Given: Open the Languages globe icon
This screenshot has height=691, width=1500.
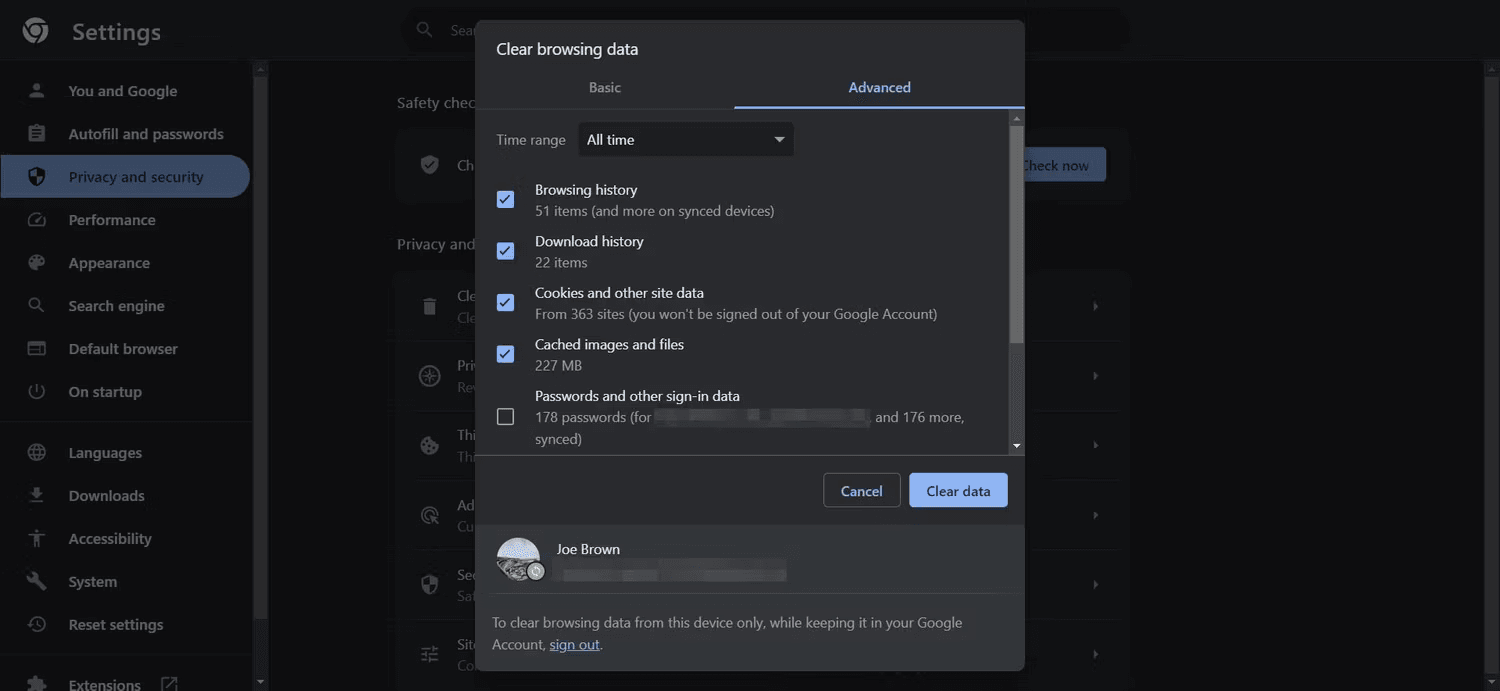Looking at the screenshot, I should pyautogui.click(x=37, y=453).
